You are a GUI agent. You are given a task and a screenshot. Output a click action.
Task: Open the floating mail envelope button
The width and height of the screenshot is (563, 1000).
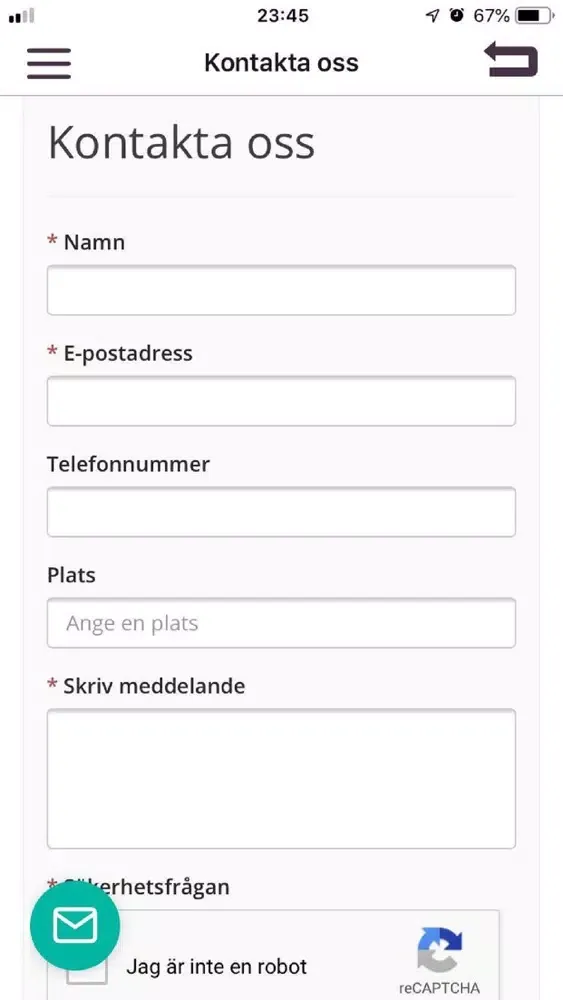(x=75, y=925)
